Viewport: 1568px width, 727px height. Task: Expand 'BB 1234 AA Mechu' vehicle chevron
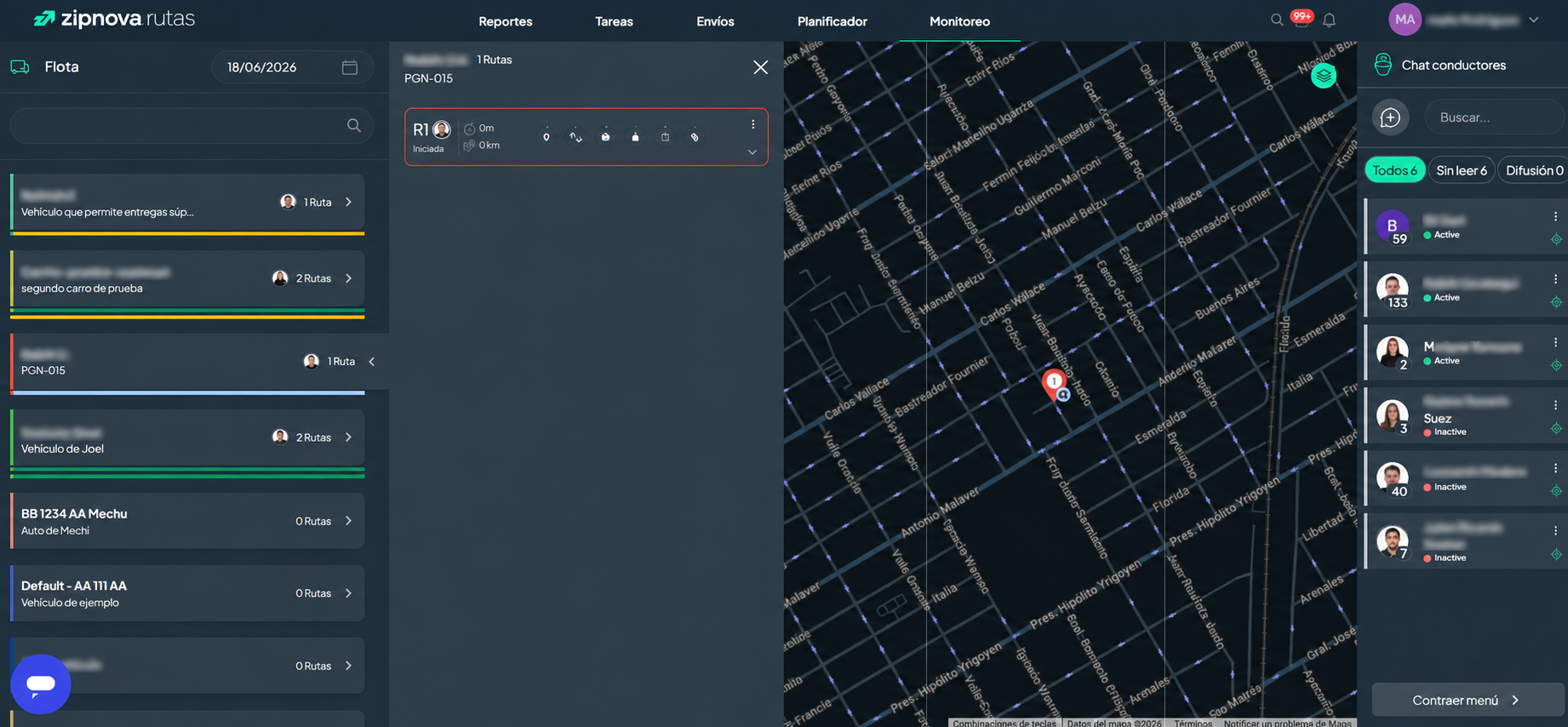pyautogui.click(x=348, y=521)
